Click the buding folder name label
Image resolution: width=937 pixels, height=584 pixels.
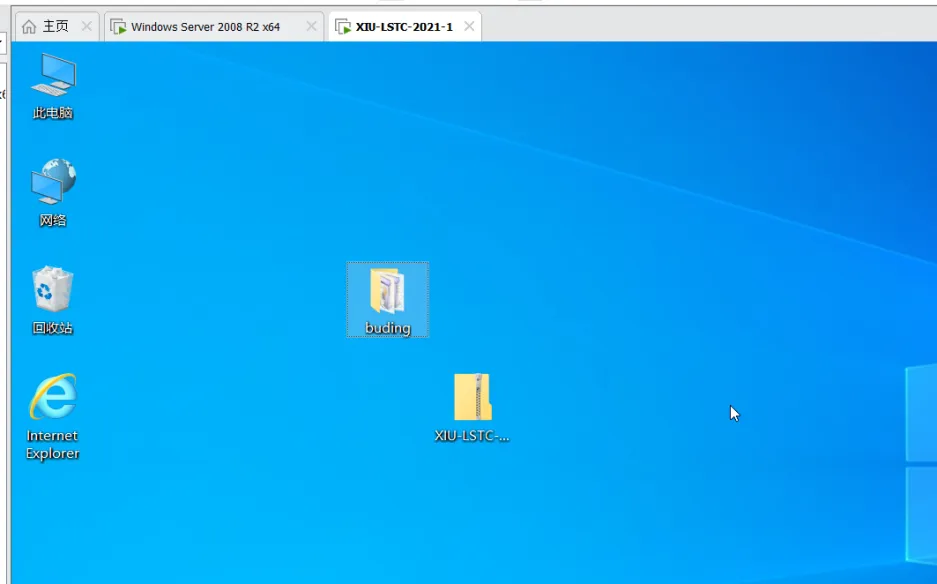click(x=388, y=328)
